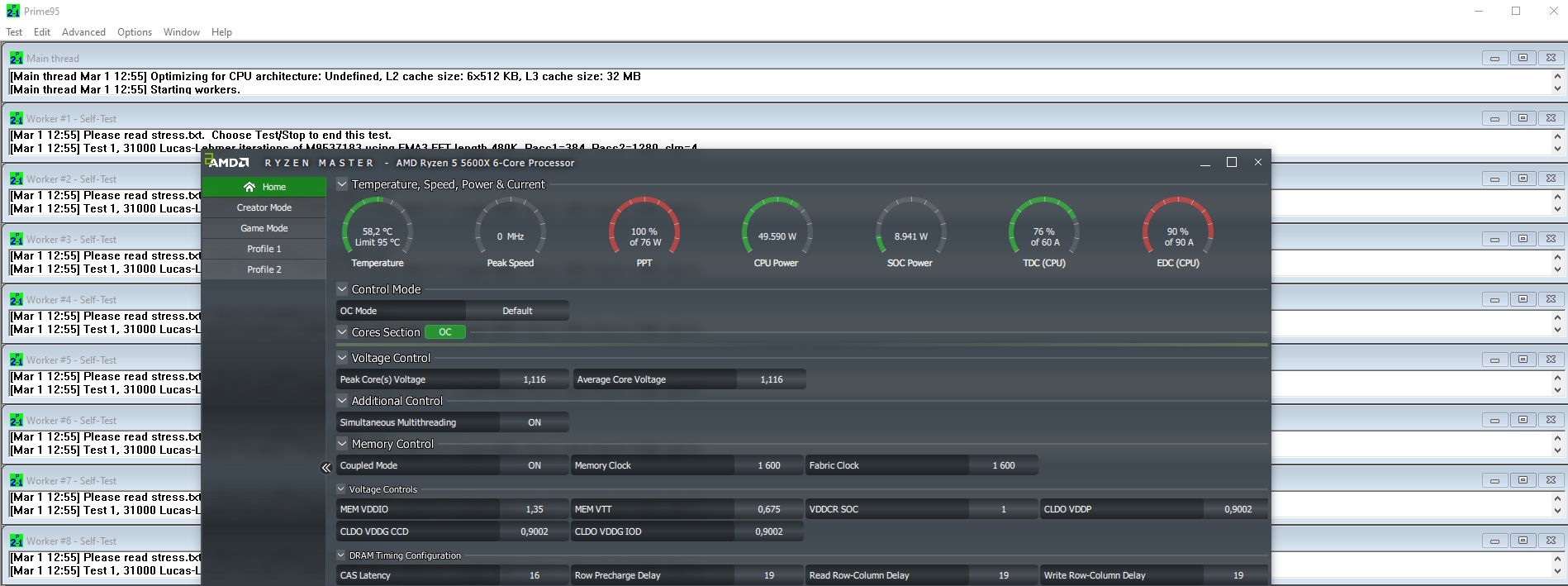Click the OC Mode Default value
1568x586 pixels.
[517, 311]
